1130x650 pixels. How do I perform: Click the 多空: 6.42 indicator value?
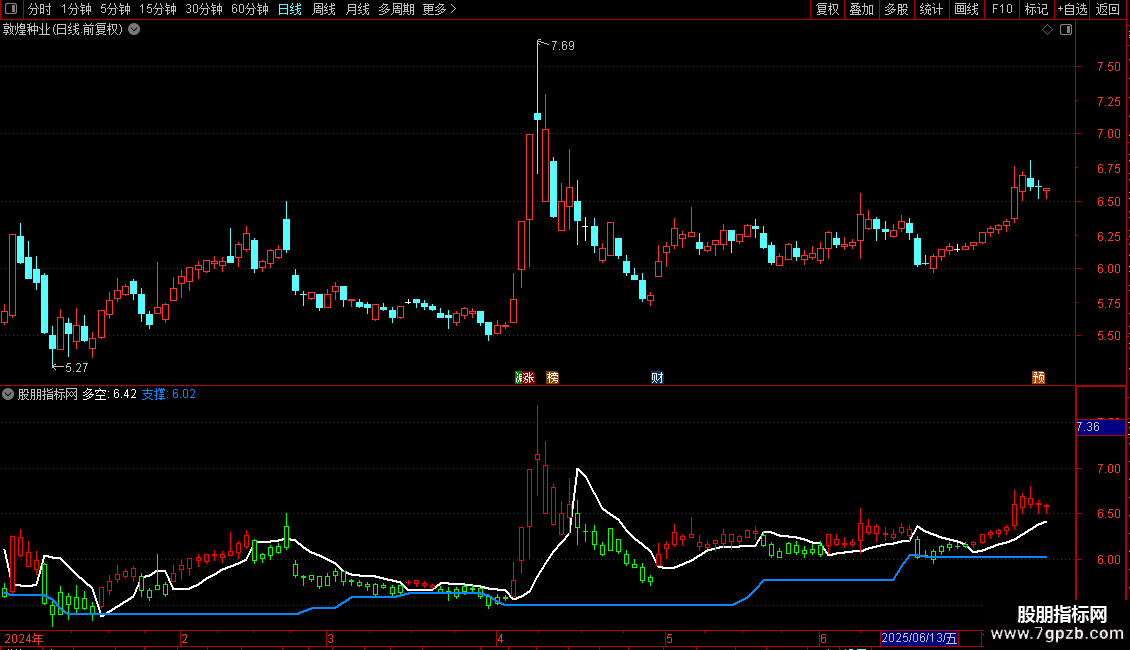coord(110,394)
